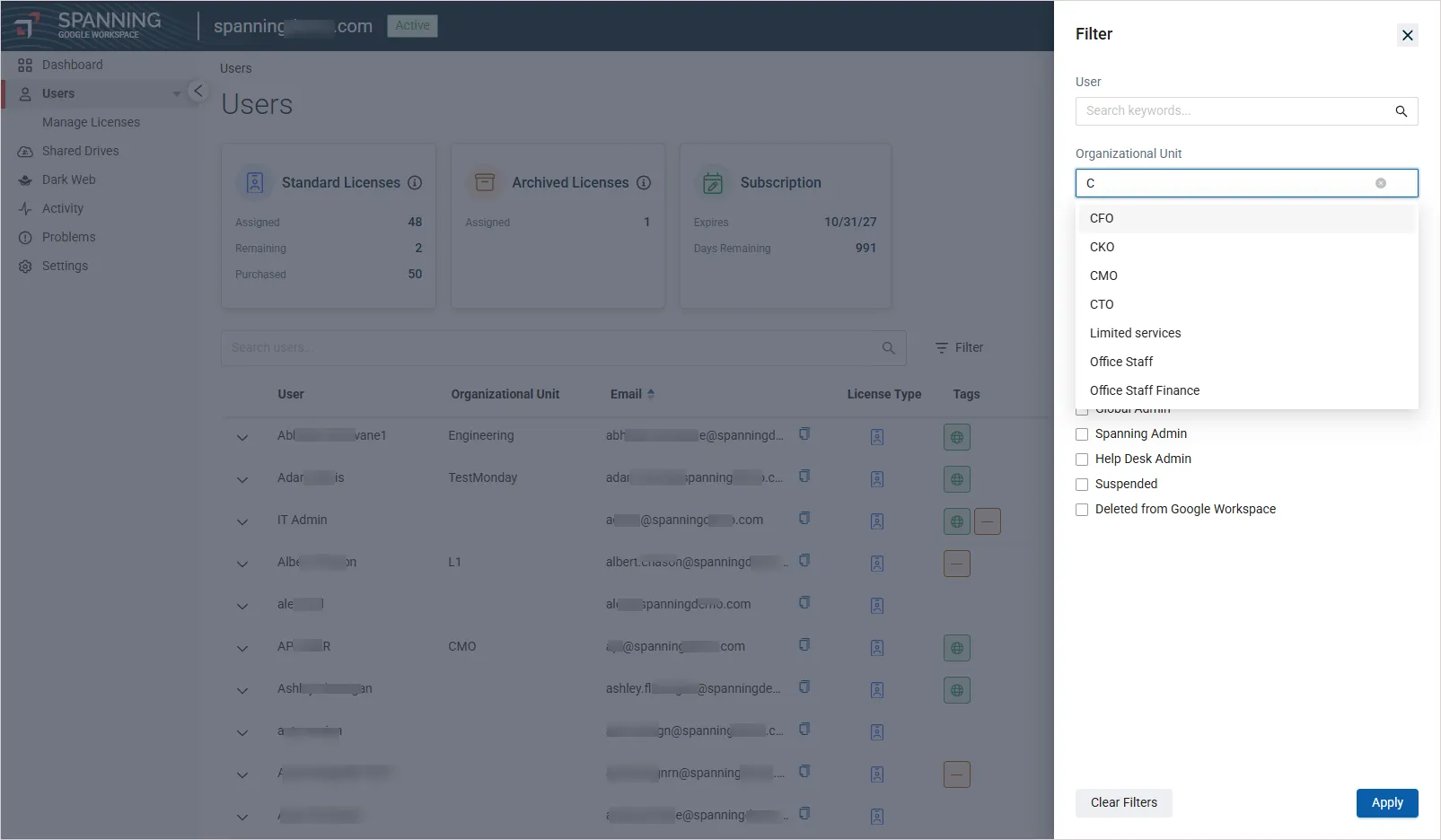The image size is (1441, 840).
Task: Click Clear Filters button
Action: coord(1123,802)
